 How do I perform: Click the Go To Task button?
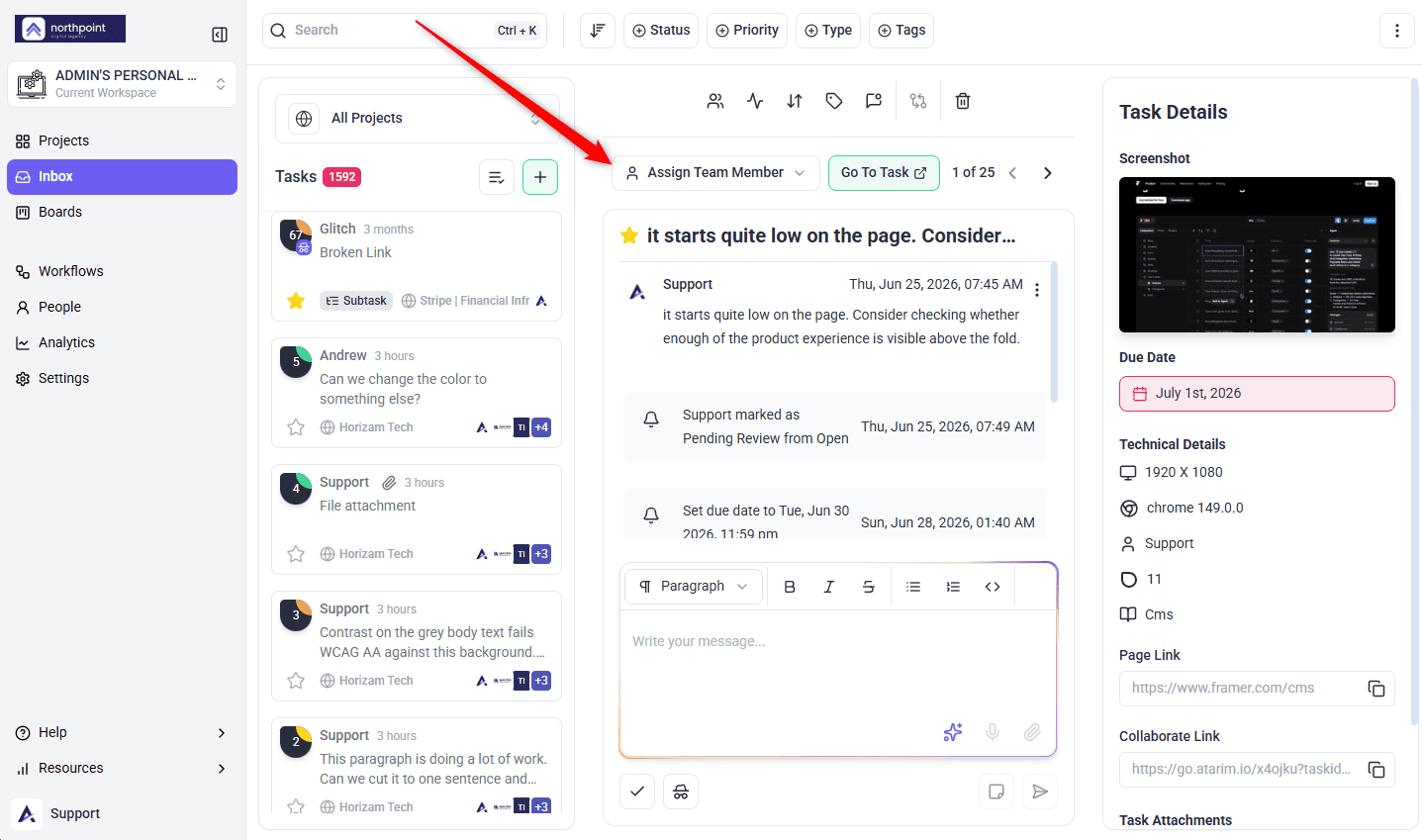pos(884,173)
